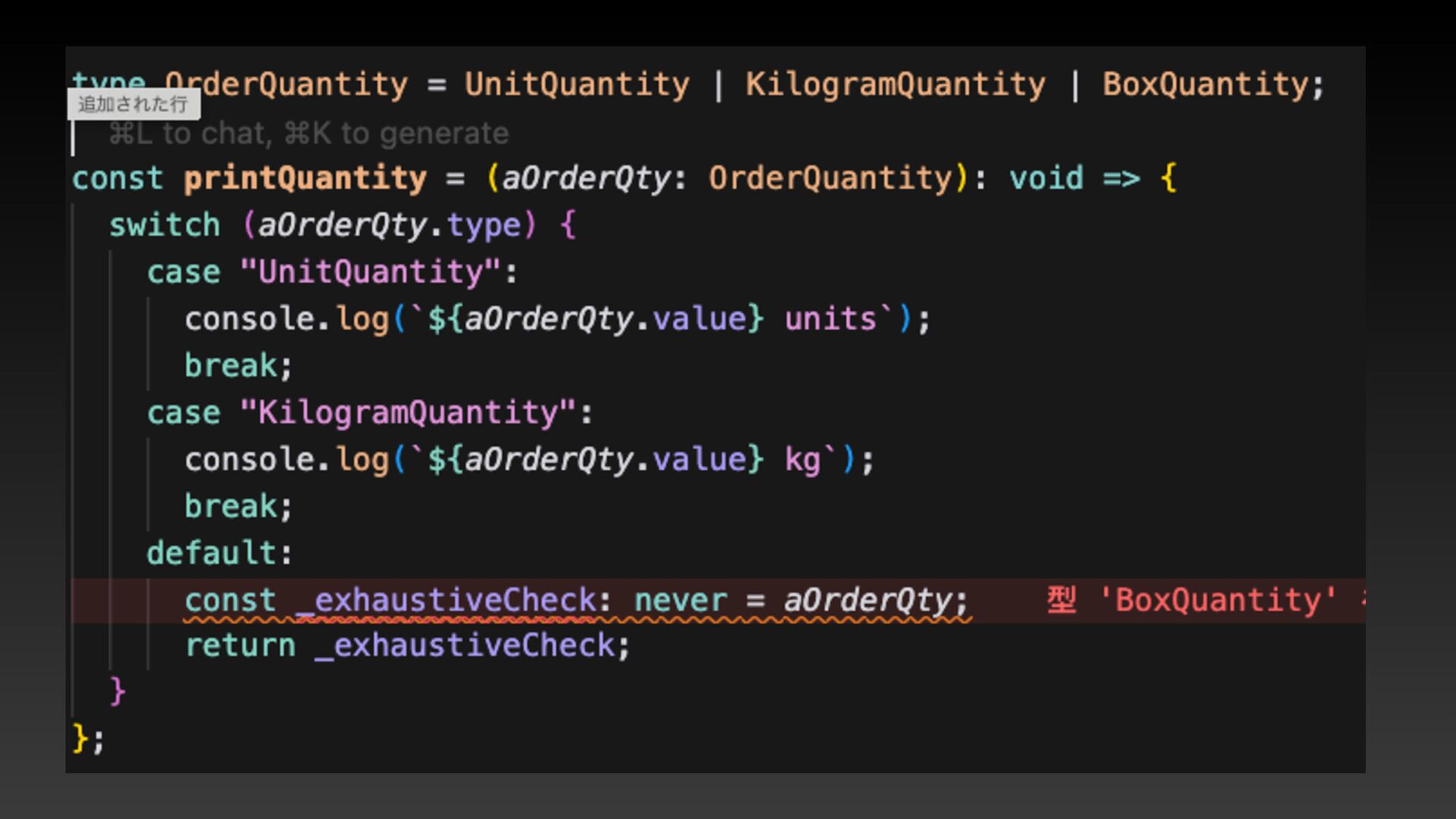This screenshot has width=1456, height=819.
Task: Click the magenta closing brace of switch
Action: [118, 692]
